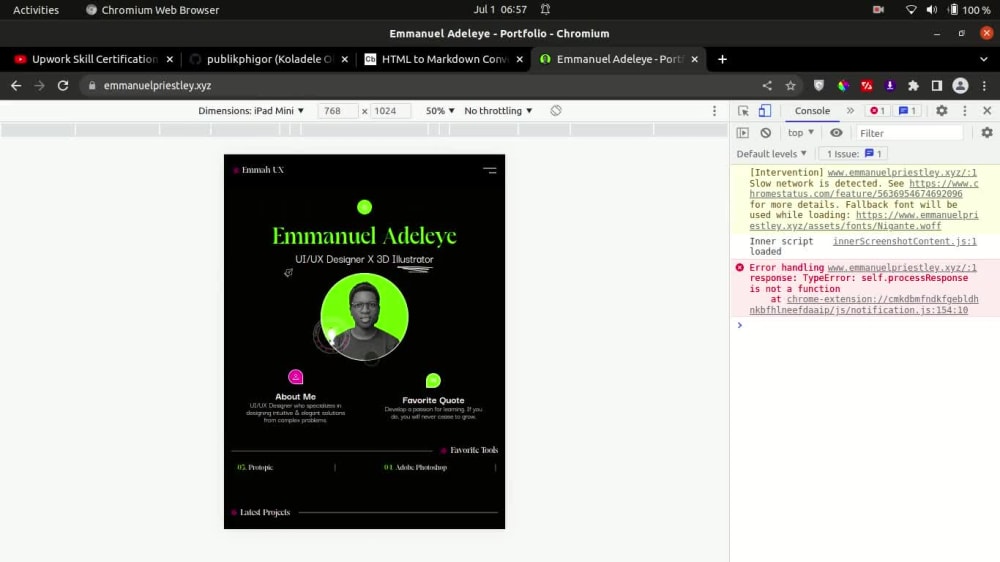The height and width of the screenshot is (562, 1000).
Task: Open Activities overview
Action: (36, 10)
